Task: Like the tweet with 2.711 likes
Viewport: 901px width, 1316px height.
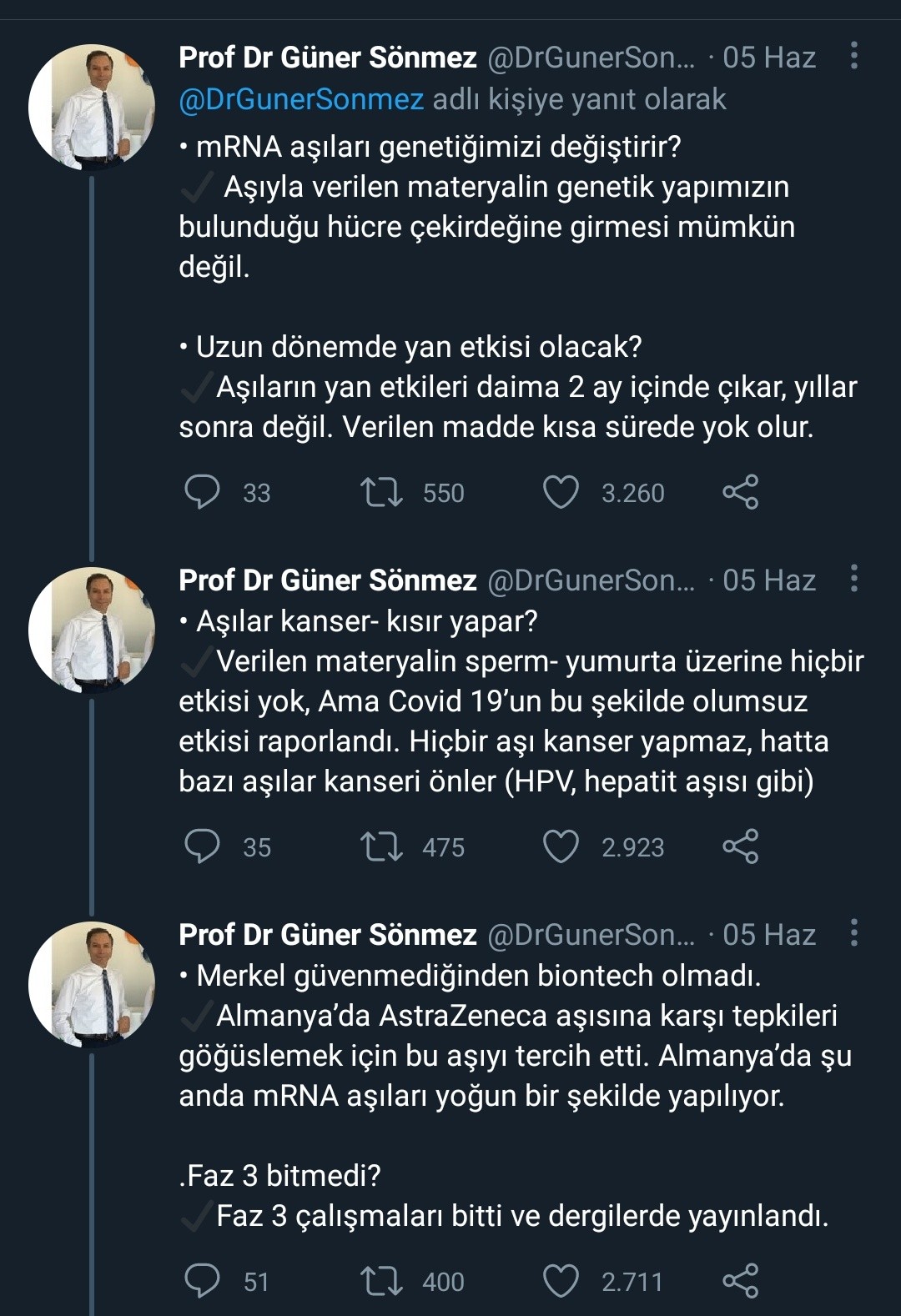Action: (x=561, y=1280)
